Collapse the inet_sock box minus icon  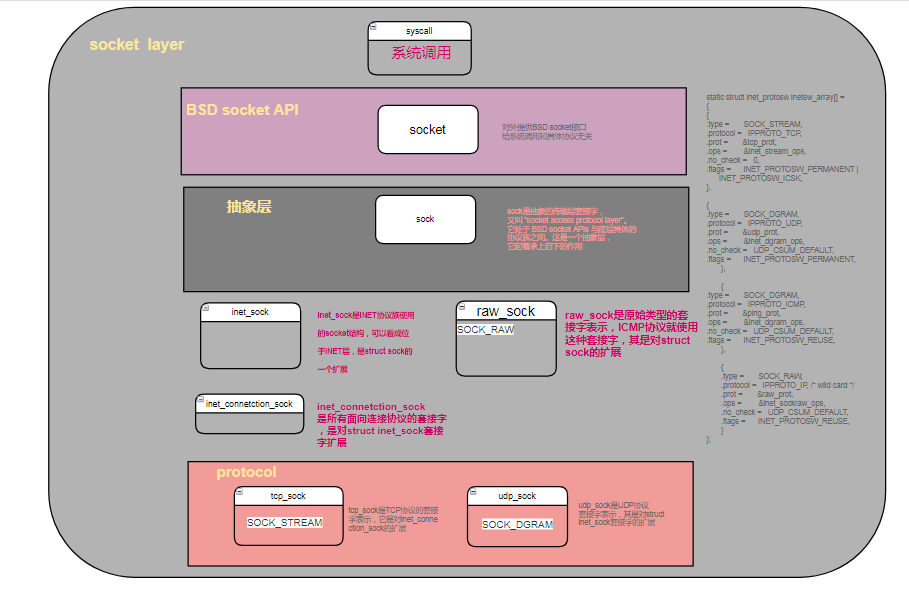(205, 308)
